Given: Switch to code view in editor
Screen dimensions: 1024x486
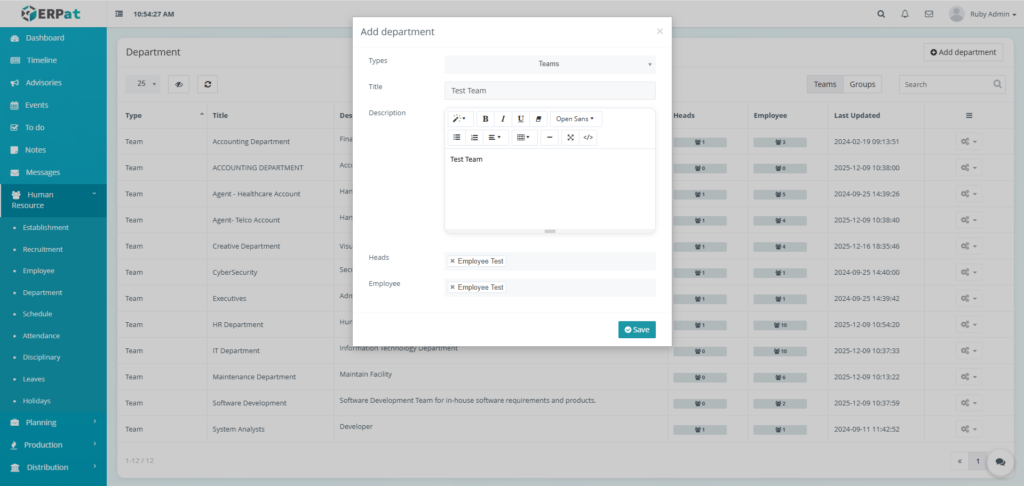Looking at the screenshot, I should tap(588, 138).
